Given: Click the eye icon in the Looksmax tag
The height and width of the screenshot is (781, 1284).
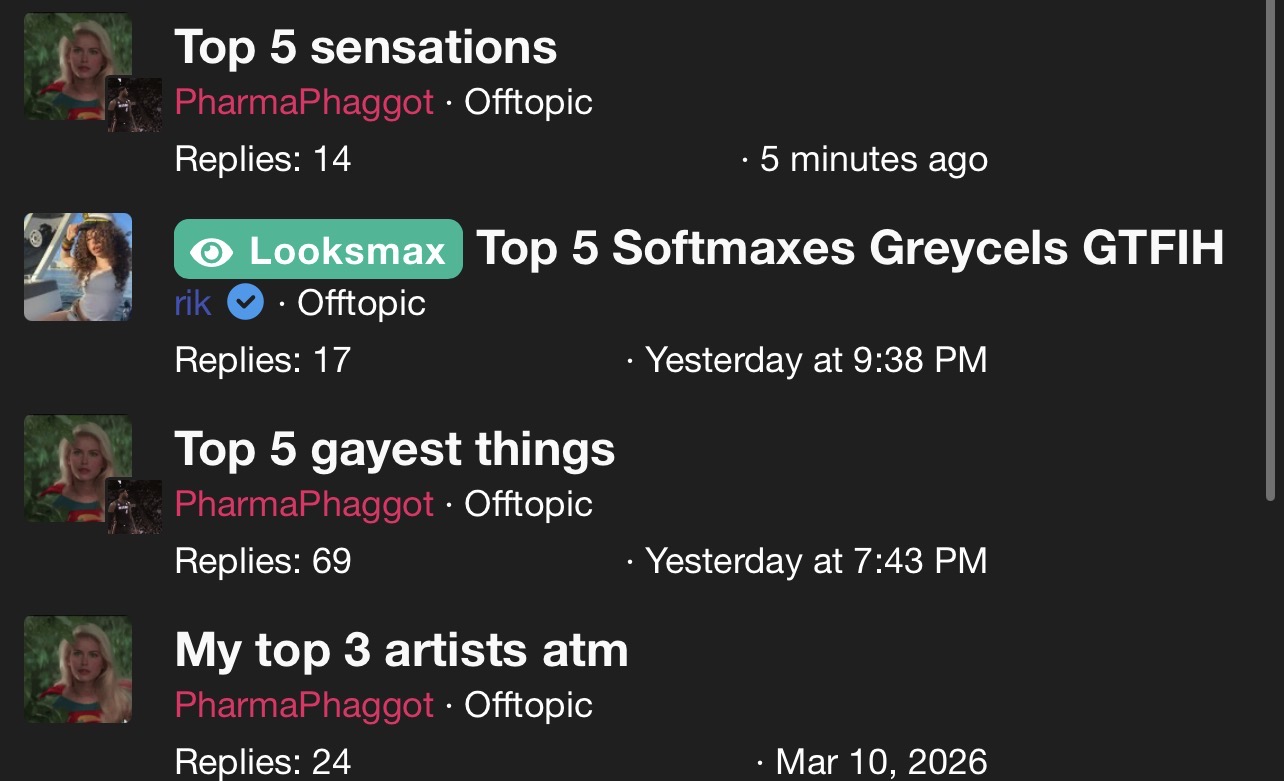Looking at the screenshot, I should coord(210,250).
